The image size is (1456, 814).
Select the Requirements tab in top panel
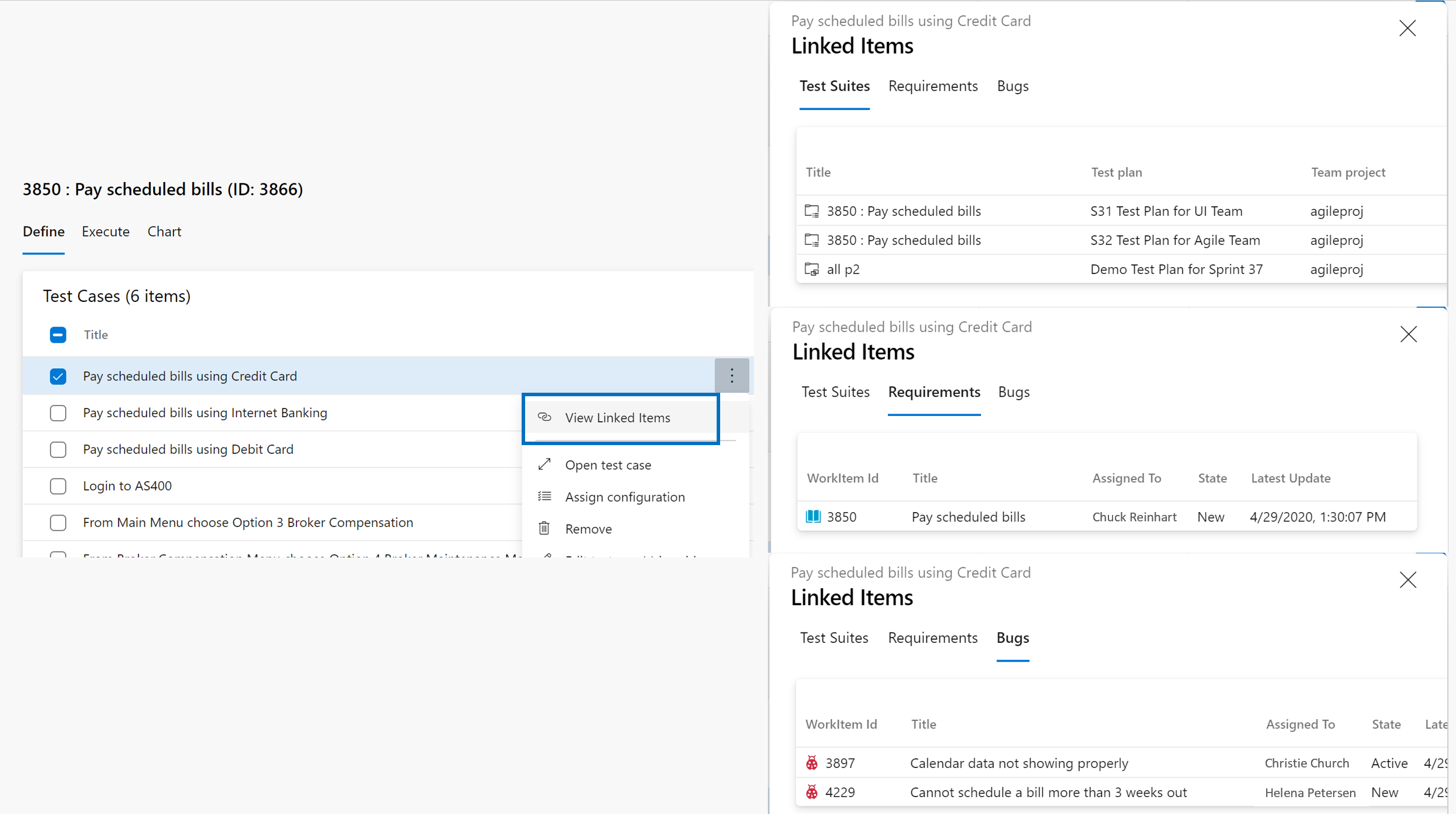932,85
